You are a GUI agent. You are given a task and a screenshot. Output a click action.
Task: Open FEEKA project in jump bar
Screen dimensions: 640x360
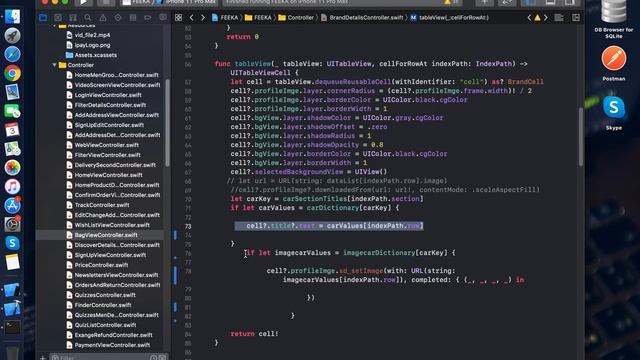pyautogui.click(x=224, y=18)
